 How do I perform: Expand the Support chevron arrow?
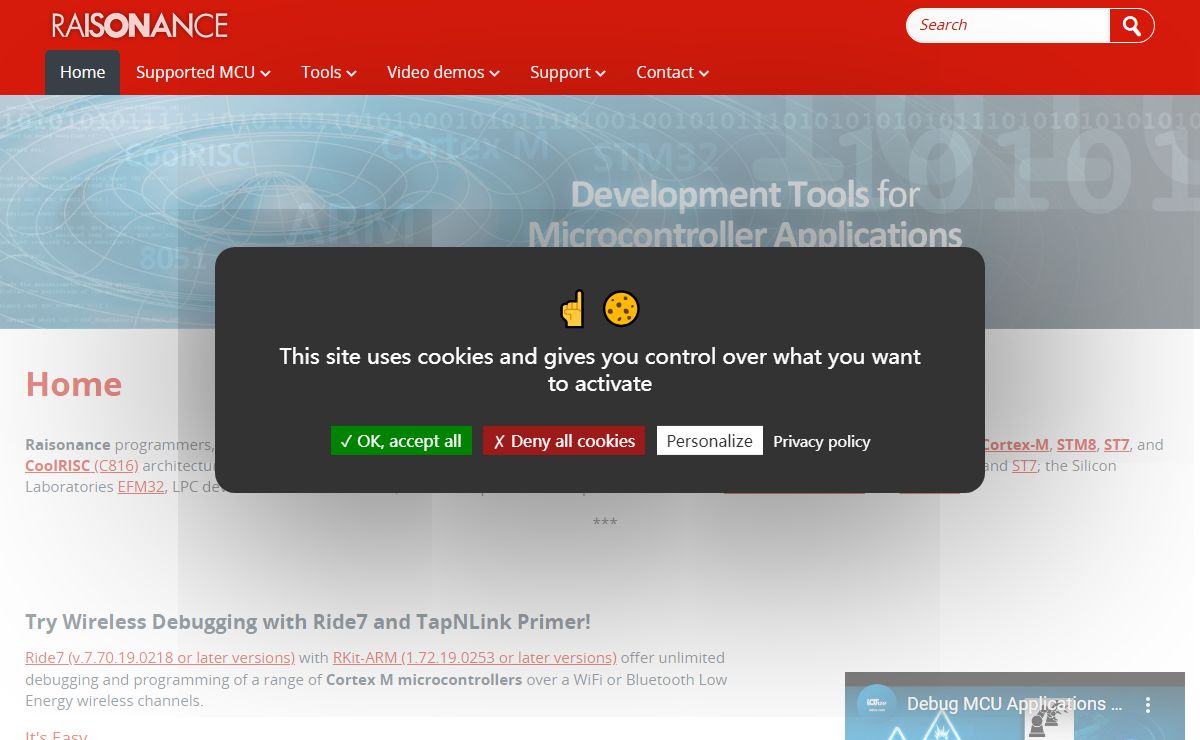pyautogui.click(x=600, y=73)
